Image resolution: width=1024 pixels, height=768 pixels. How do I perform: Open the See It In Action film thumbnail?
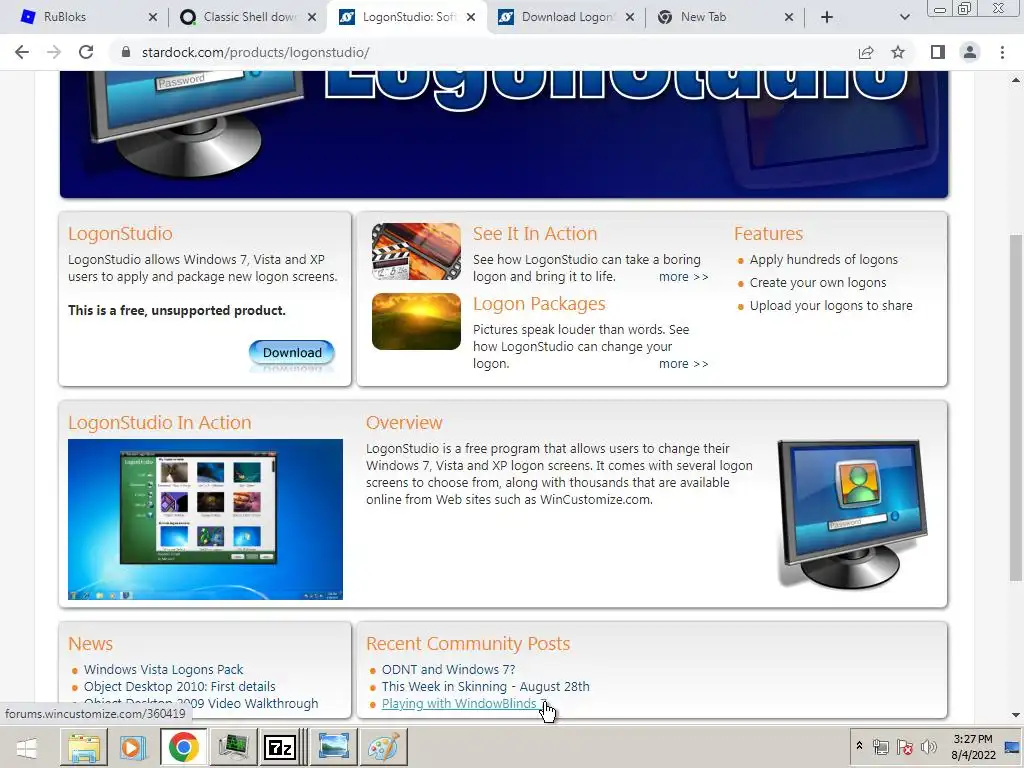[416, 251]
